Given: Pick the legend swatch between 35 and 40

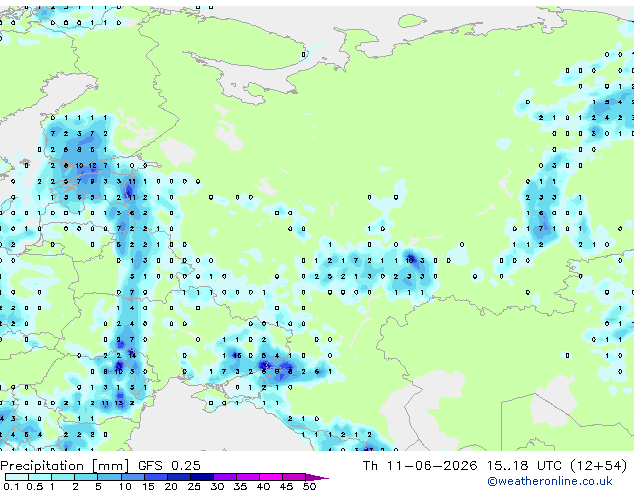Looking at the screenshot, I should 247,477.
